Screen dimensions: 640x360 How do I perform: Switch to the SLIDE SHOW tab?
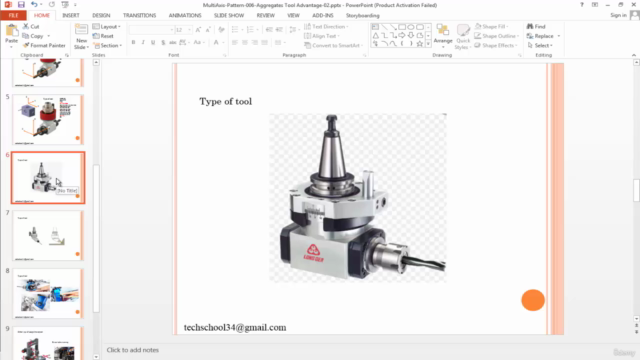point(229,16)
